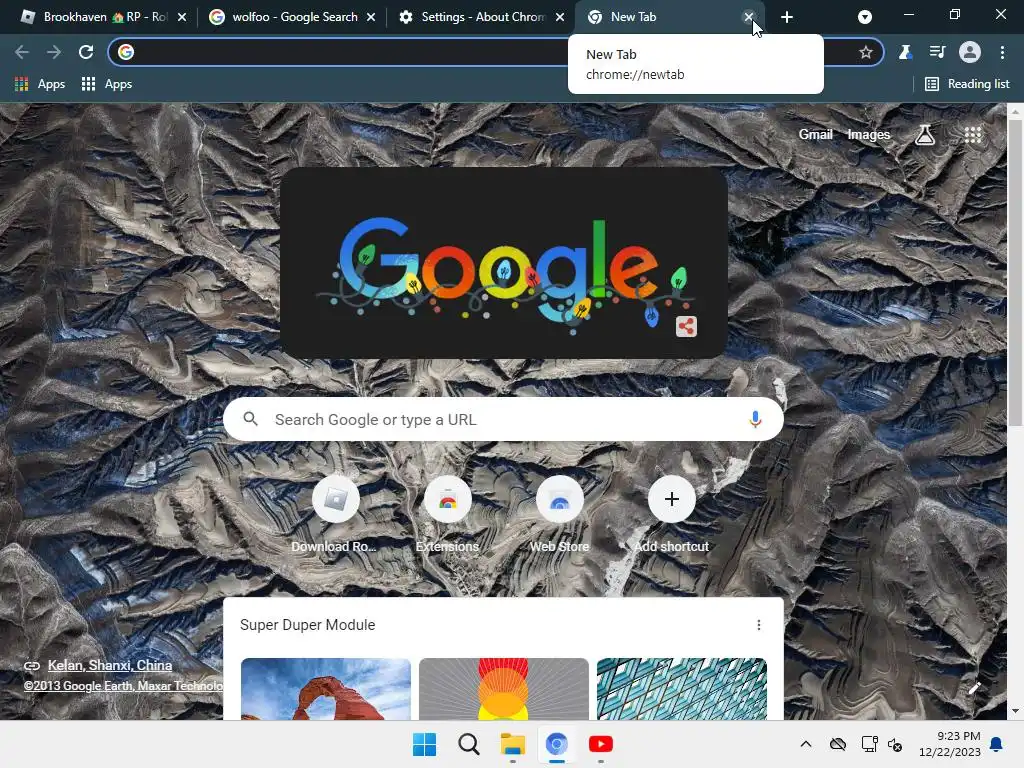1024x768 pixels.
Task: Click the browser Forward arrow
Action: (x=54, y=52)
